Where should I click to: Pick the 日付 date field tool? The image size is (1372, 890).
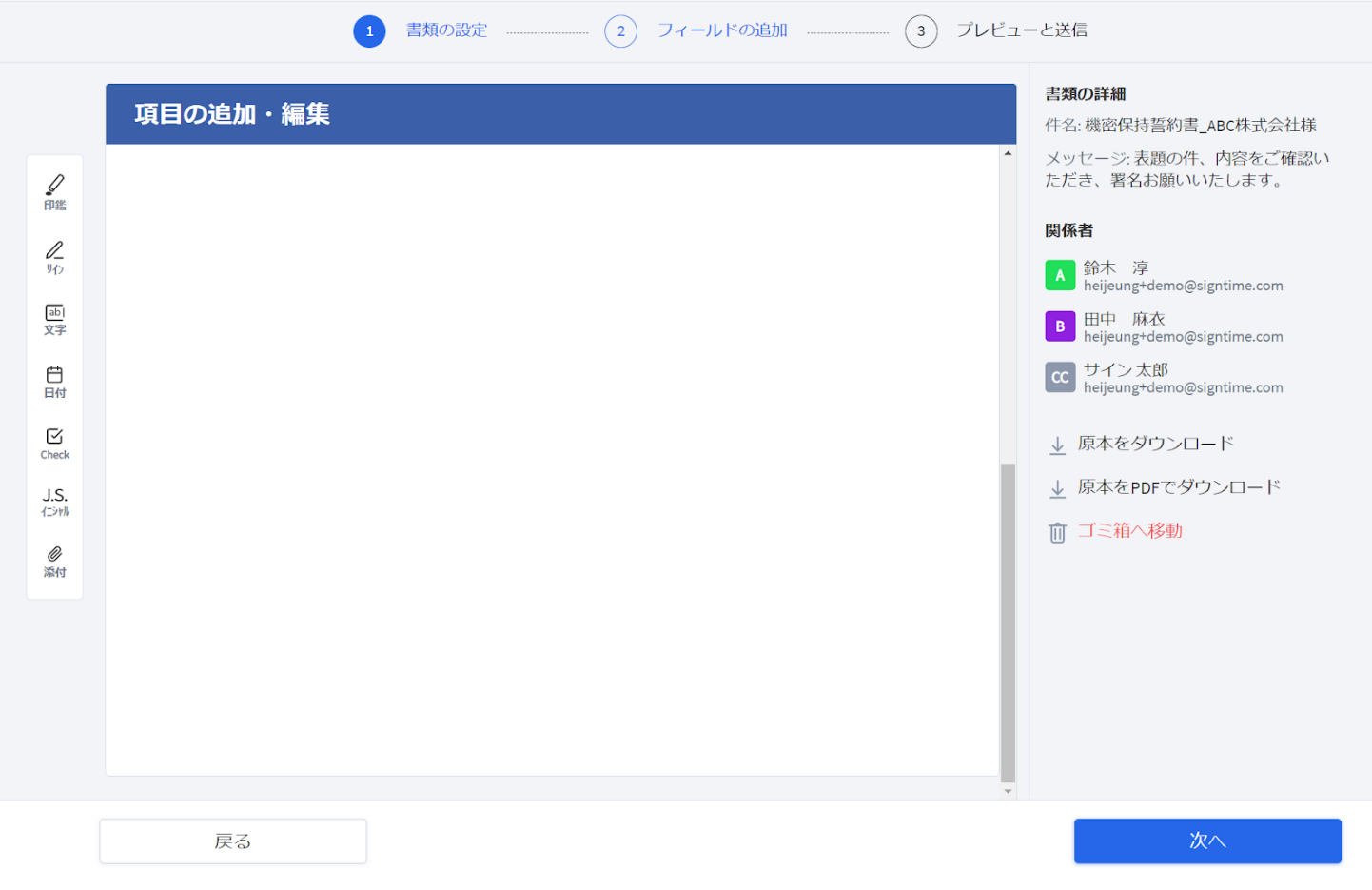(x=55, y=382)
